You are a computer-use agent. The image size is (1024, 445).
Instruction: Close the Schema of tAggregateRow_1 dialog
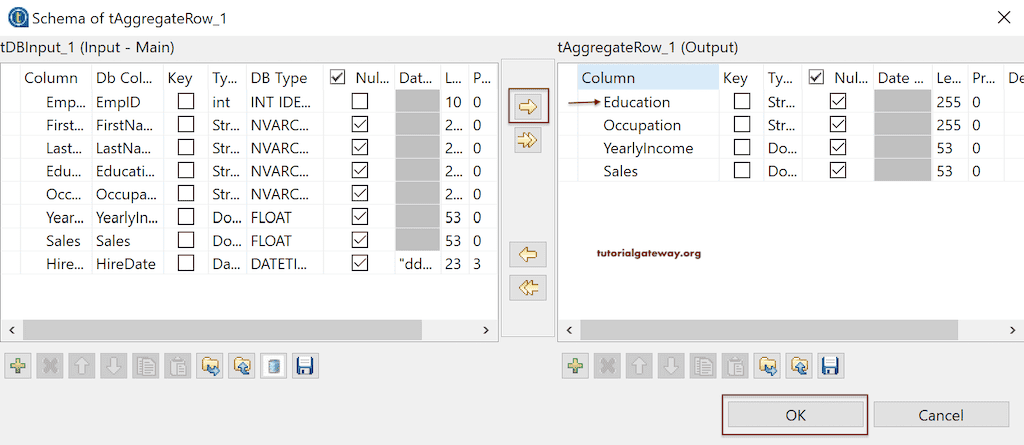tap(1004, 18)
